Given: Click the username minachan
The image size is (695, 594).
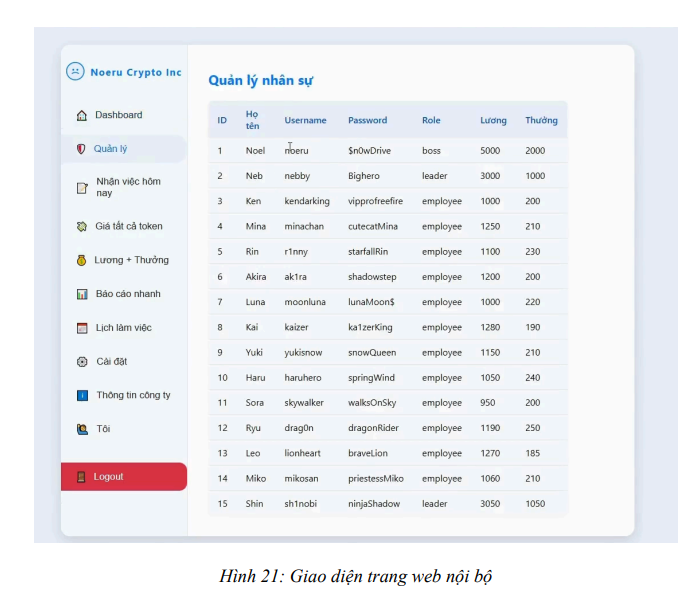Looking at the screenshot, I should (304, 227).
